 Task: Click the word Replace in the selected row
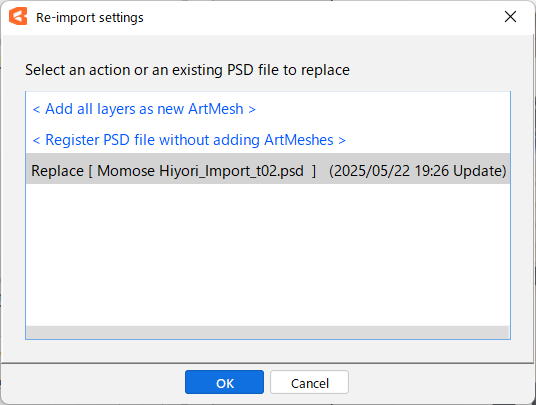coord(57,171)
